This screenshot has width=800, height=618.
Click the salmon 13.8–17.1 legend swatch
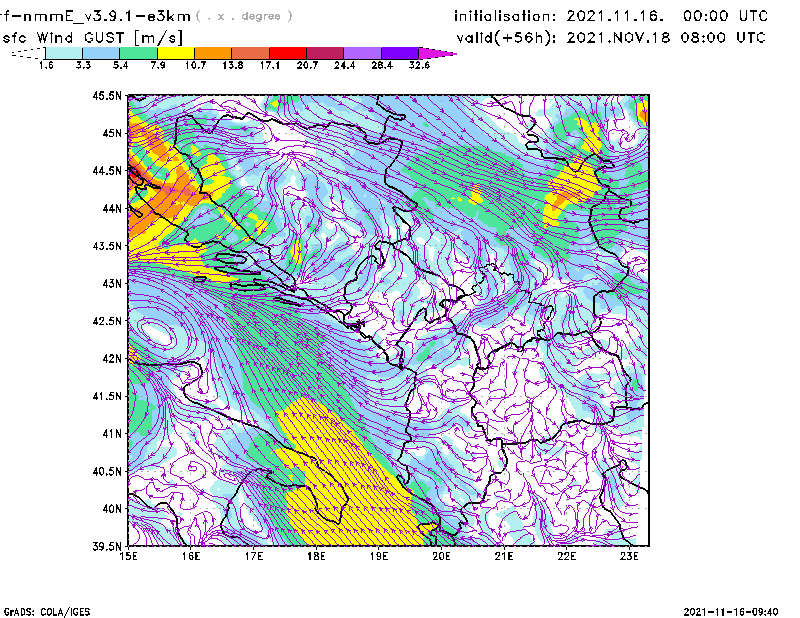click(251, 53)
